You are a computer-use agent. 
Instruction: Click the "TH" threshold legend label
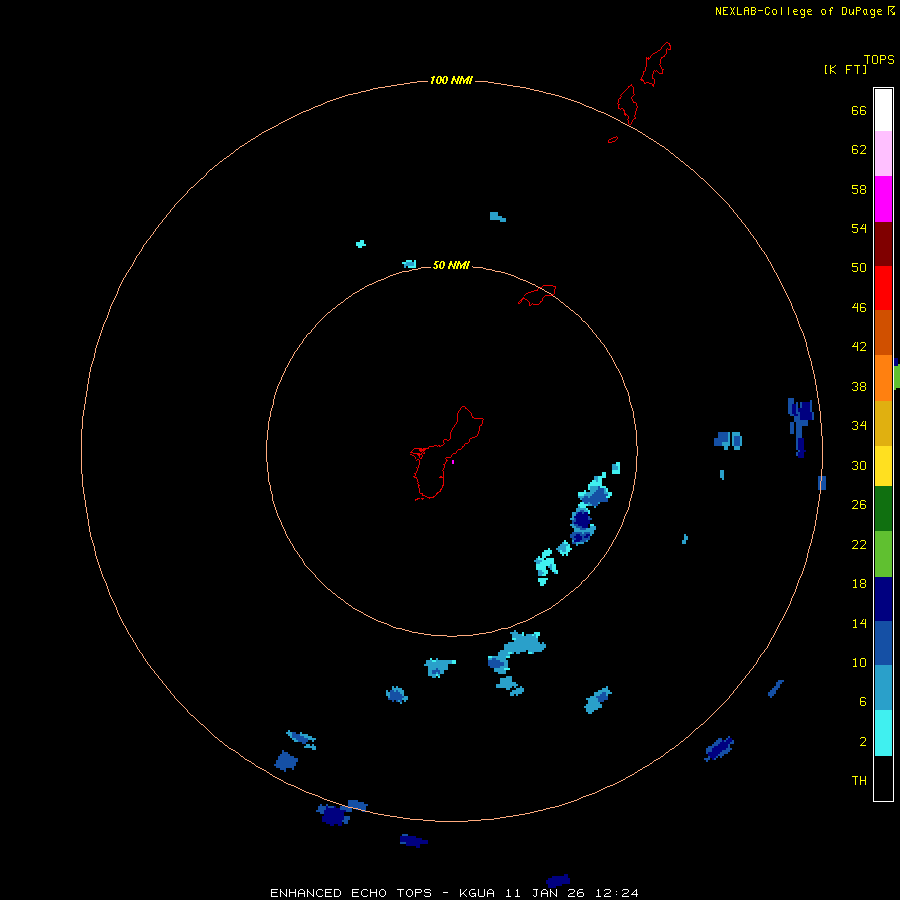[x=859, y=780]
